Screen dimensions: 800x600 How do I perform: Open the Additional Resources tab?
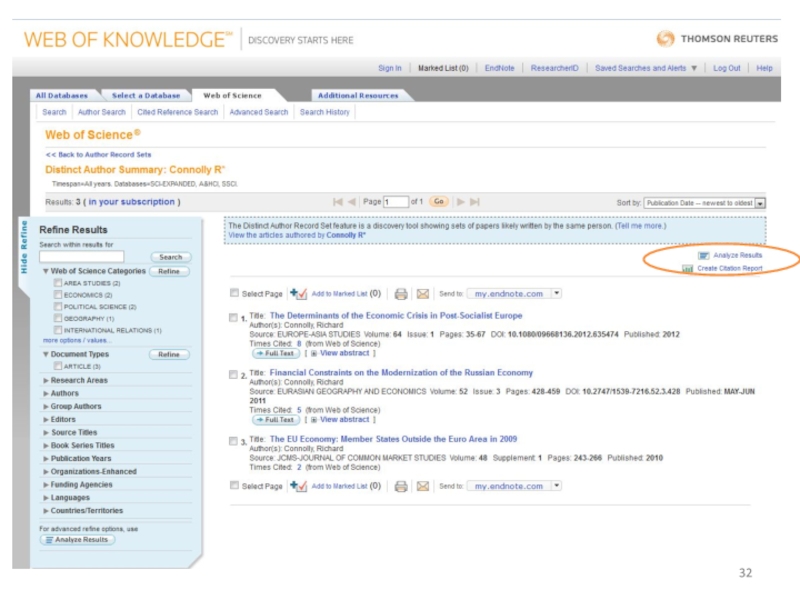click(358, 95)
